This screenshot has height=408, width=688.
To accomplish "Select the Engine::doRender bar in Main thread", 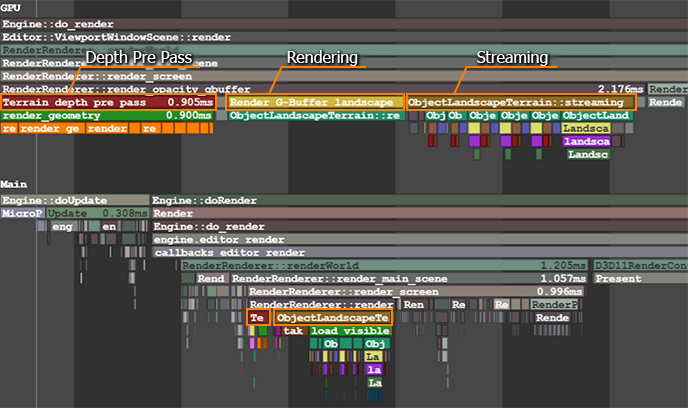I will (x=418, y=201).
